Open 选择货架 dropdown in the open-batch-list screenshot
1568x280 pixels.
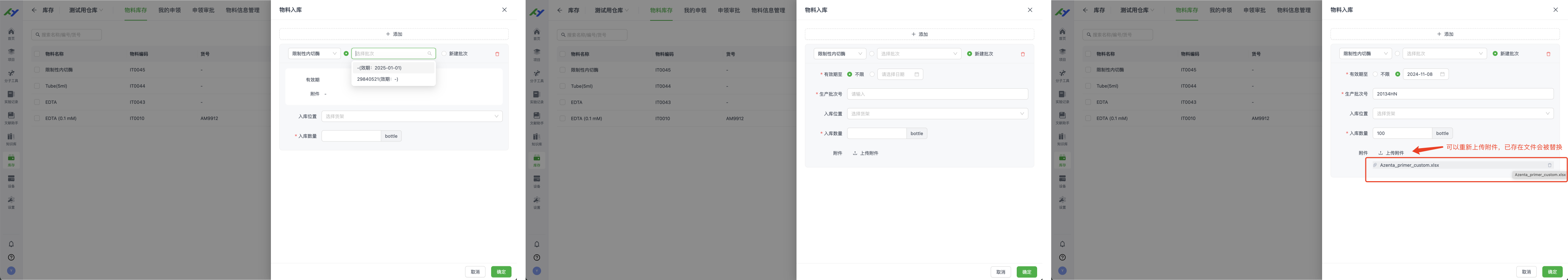click(x=412, y=116)
